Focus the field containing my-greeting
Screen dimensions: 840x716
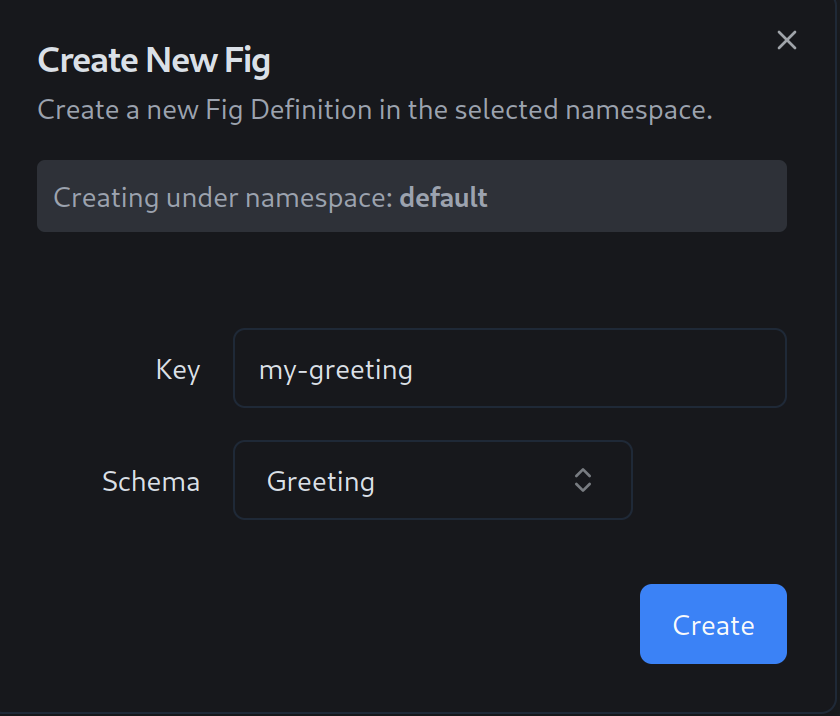pos(510,368)
